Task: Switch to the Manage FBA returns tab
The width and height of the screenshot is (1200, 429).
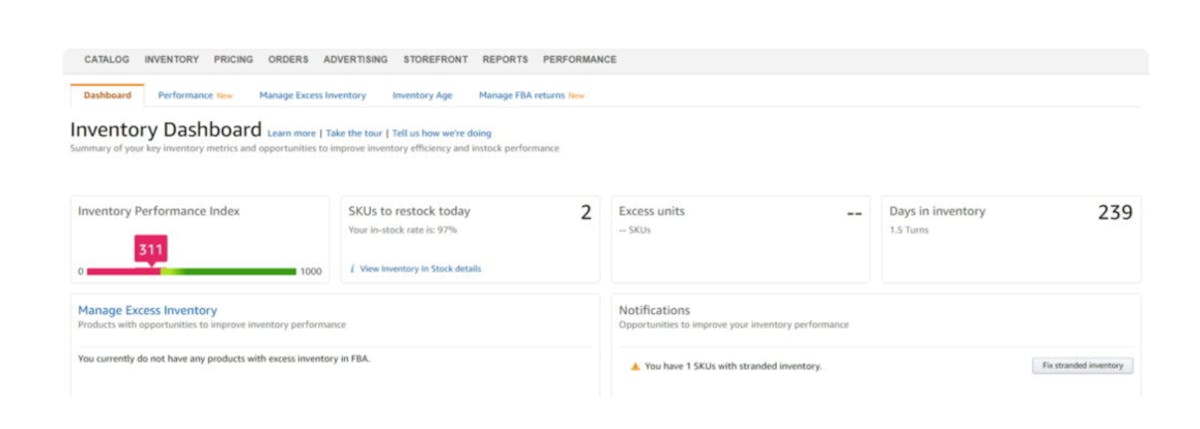Action: 531,96
